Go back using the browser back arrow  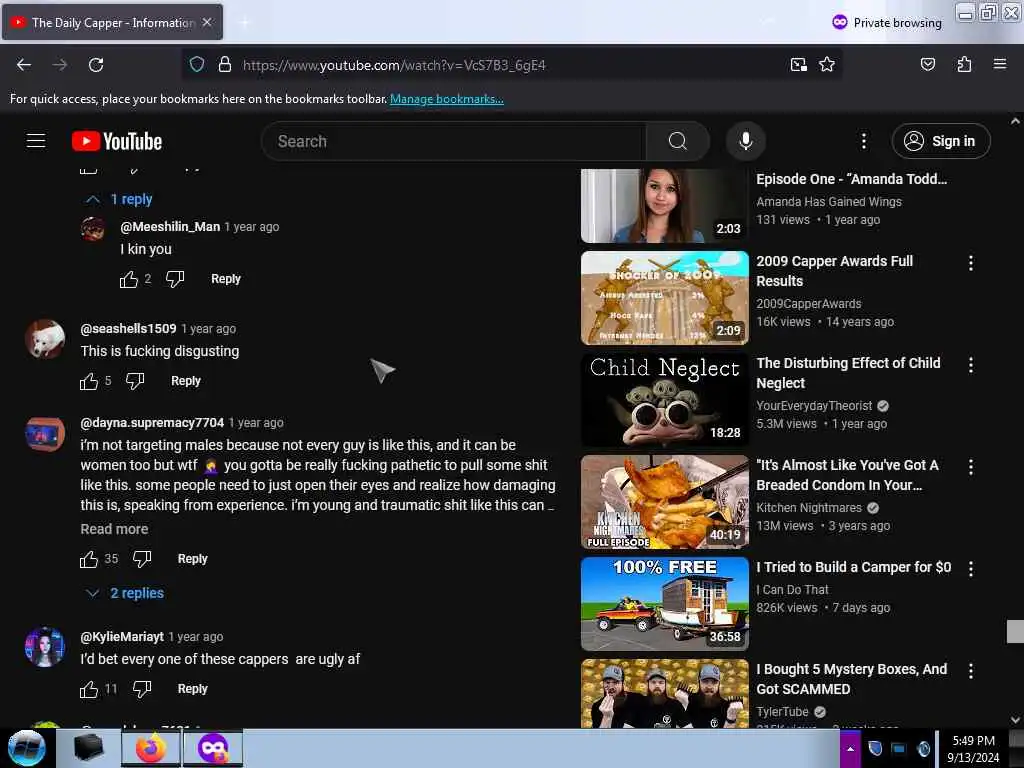pos(24,65)
